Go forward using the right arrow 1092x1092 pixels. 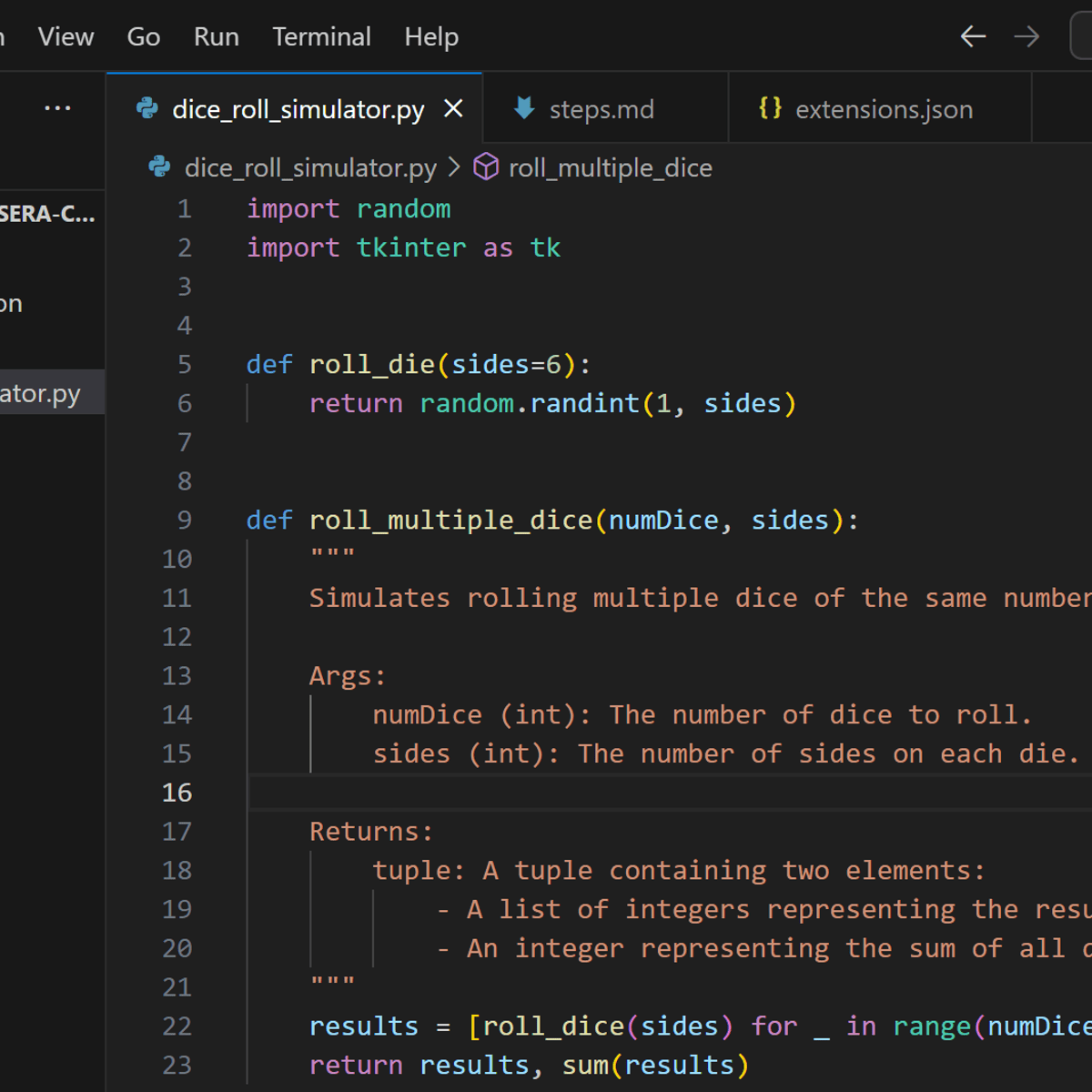pos(1026,36)
